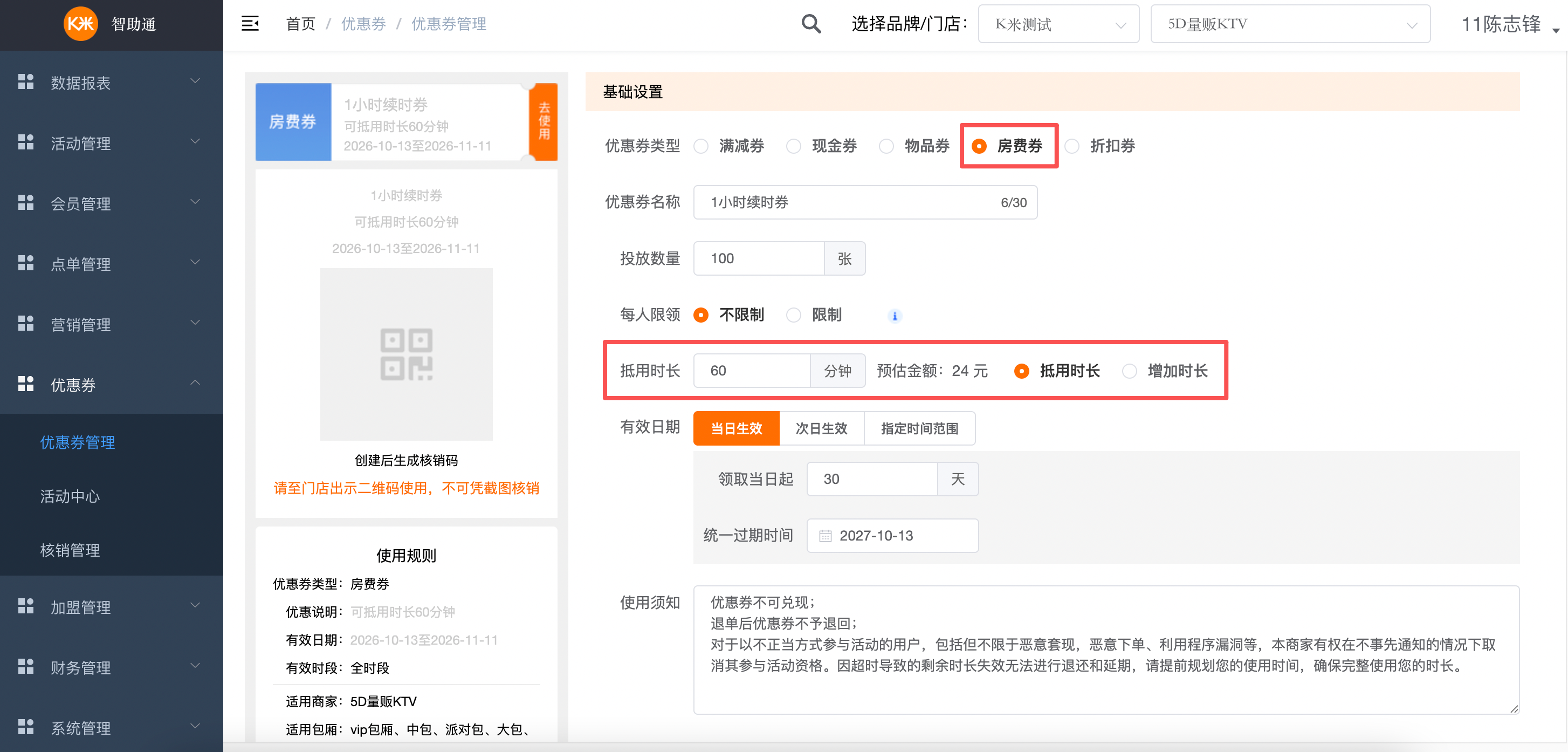Select the 满减券 coupon type radio
The width and height of the screenshot is (1568, 752).
point(701,146)
